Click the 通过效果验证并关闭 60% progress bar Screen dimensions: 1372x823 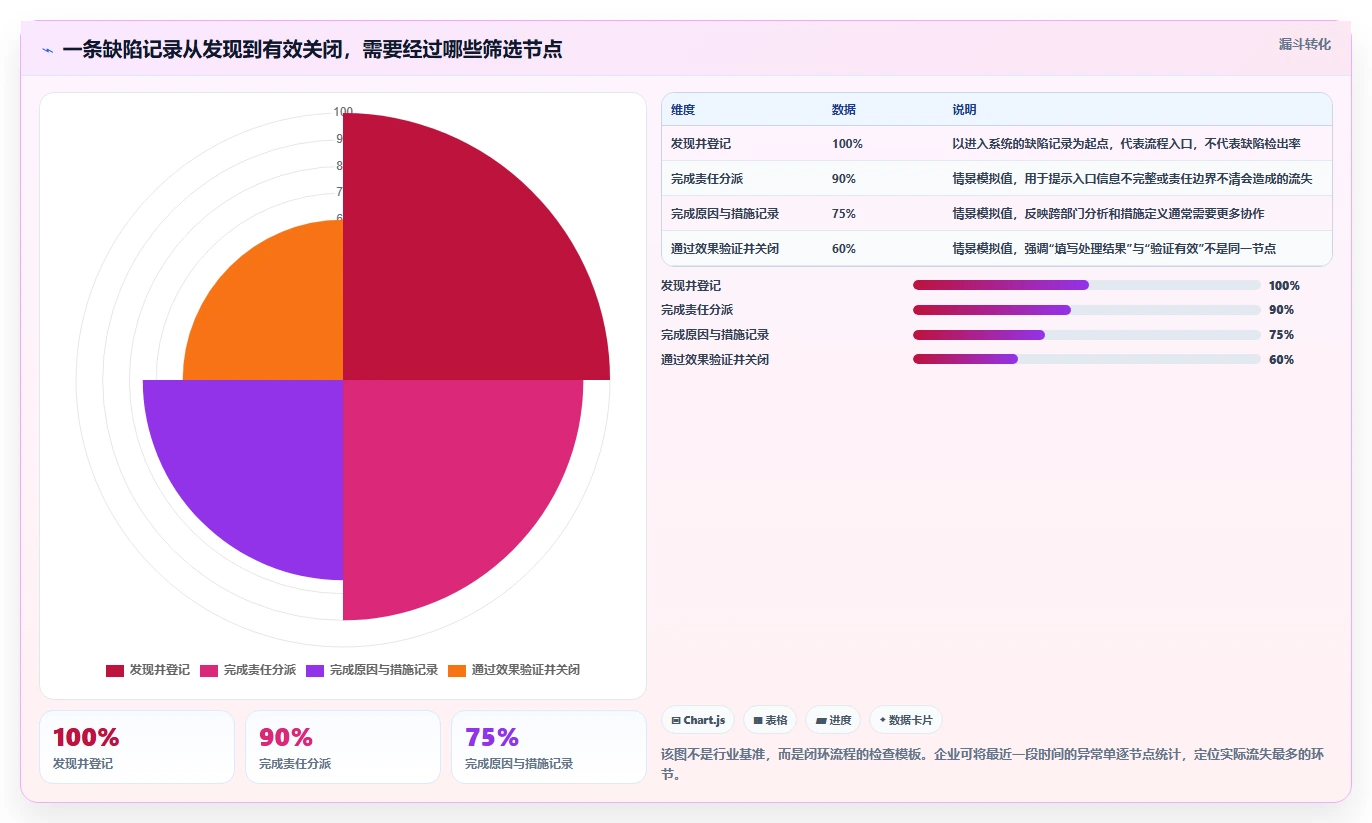pos(1087,359)
